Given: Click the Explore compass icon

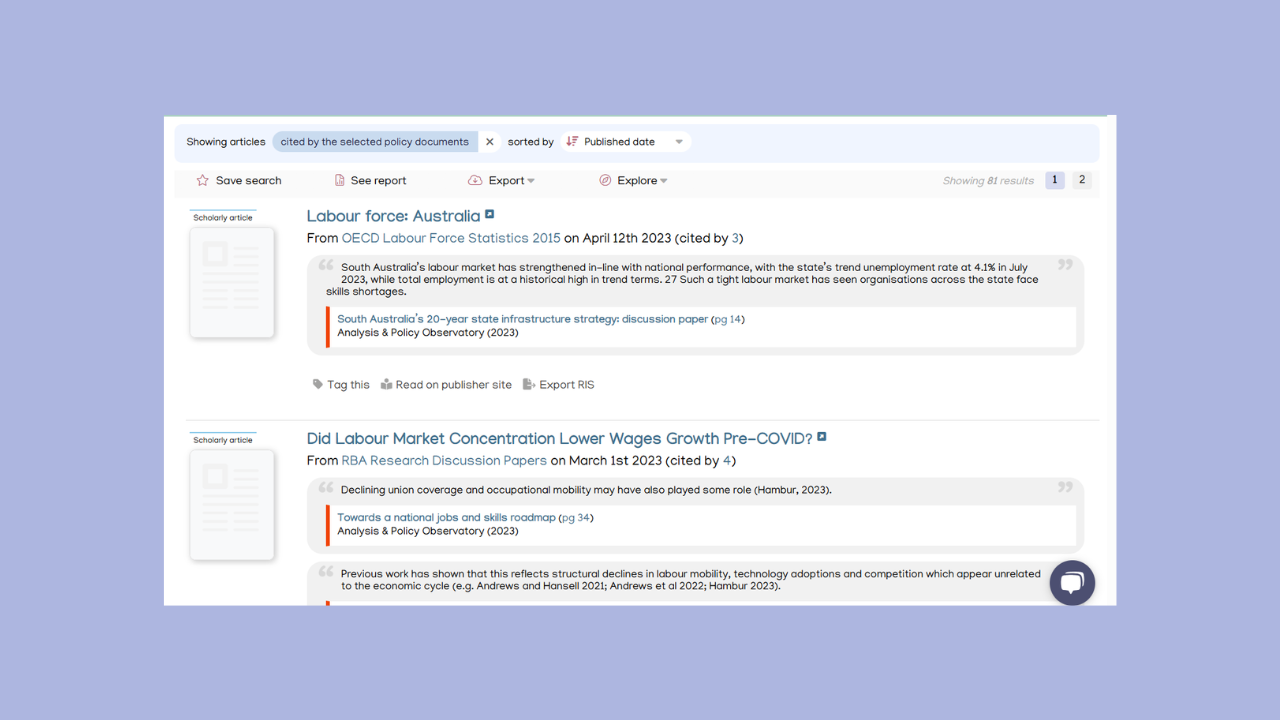Looking at the screenshot, I should pos(605,181).
